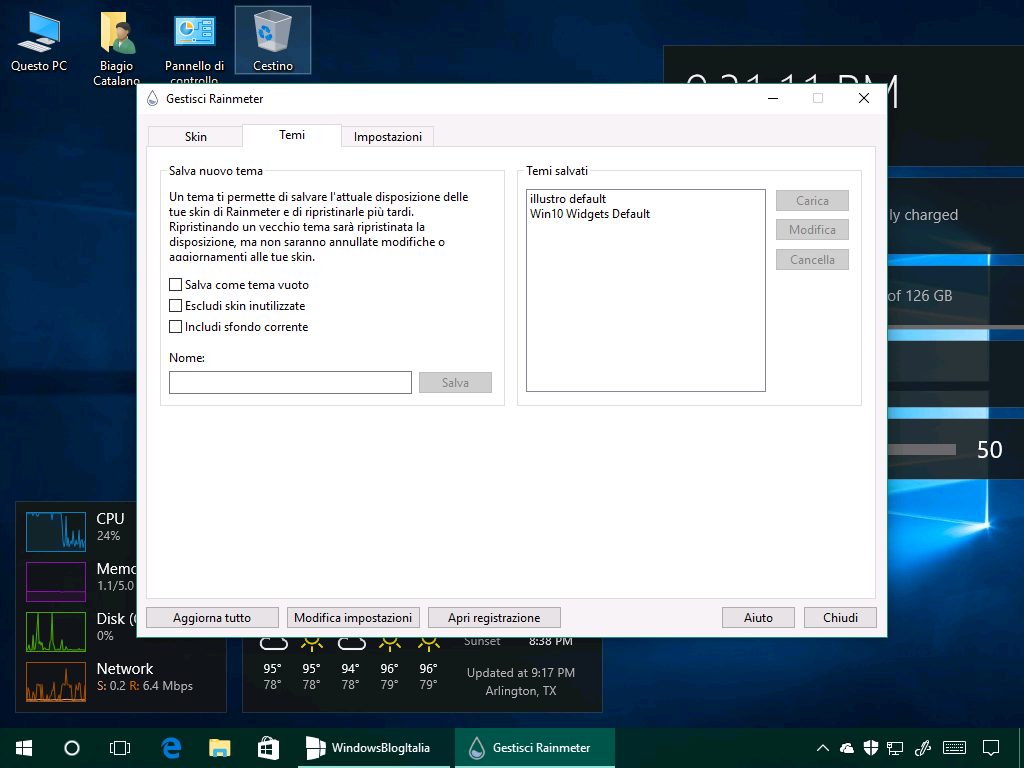Open touch keyboard tray icon
The height and width of the screenshot is (768, 1024).
955,748
